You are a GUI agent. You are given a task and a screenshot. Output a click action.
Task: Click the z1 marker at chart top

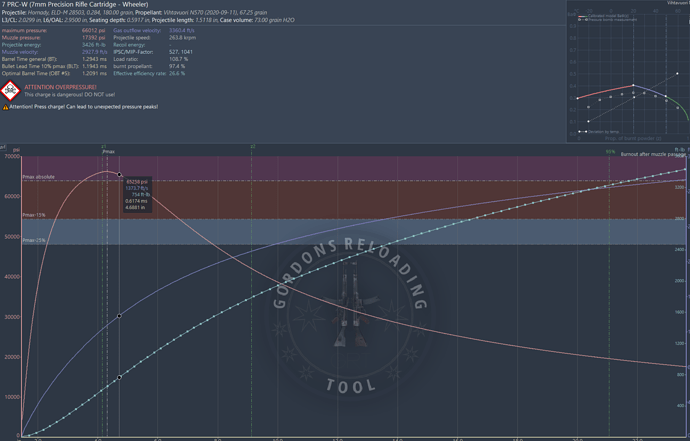tap(104, 146)
